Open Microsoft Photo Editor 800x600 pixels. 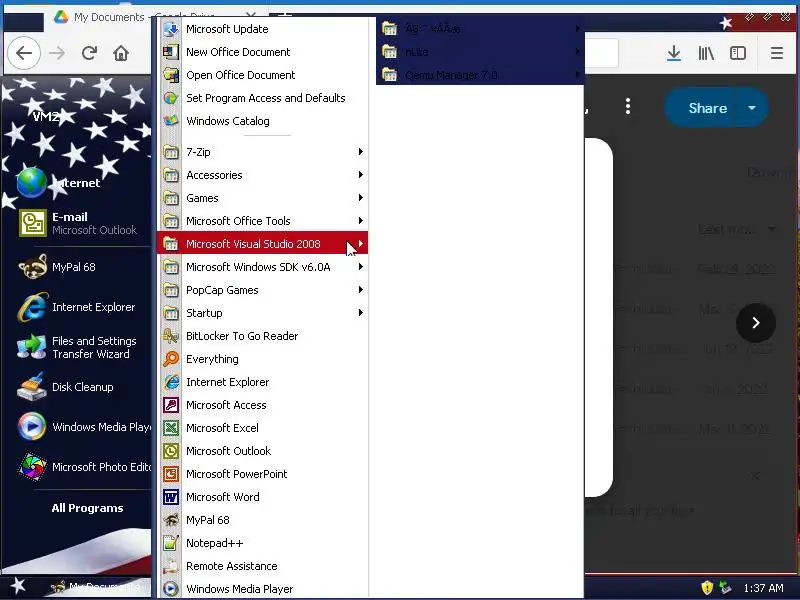[82, 467]
